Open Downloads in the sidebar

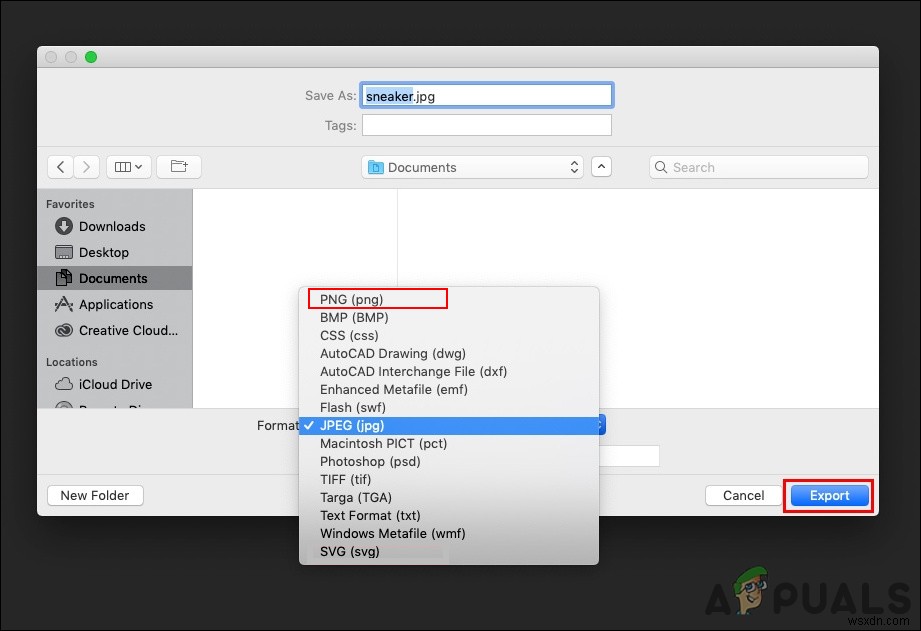click(115, 226)
